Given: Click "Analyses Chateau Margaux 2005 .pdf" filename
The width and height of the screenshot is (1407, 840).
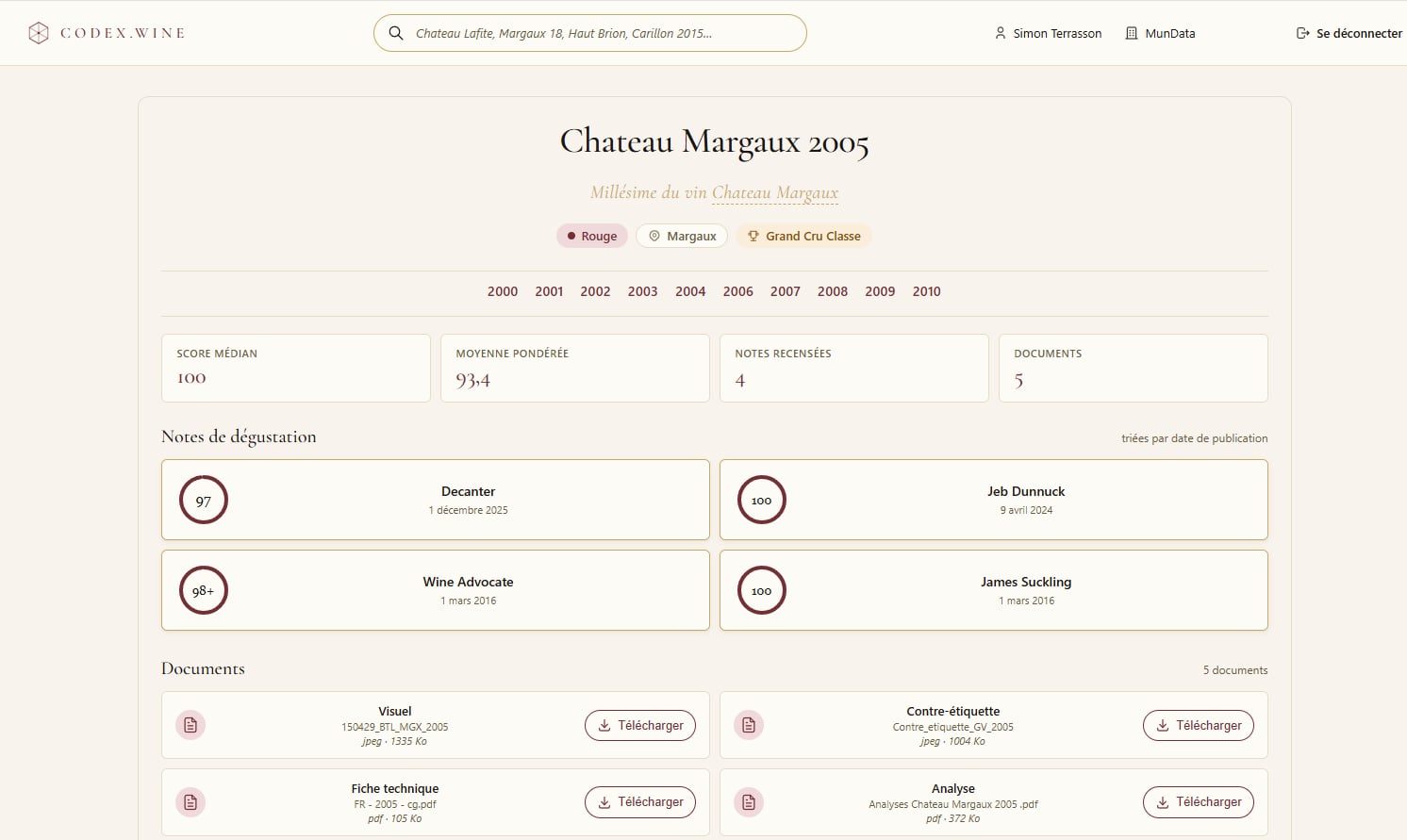Looking at the screenshot, I should [x=953, y=804].
